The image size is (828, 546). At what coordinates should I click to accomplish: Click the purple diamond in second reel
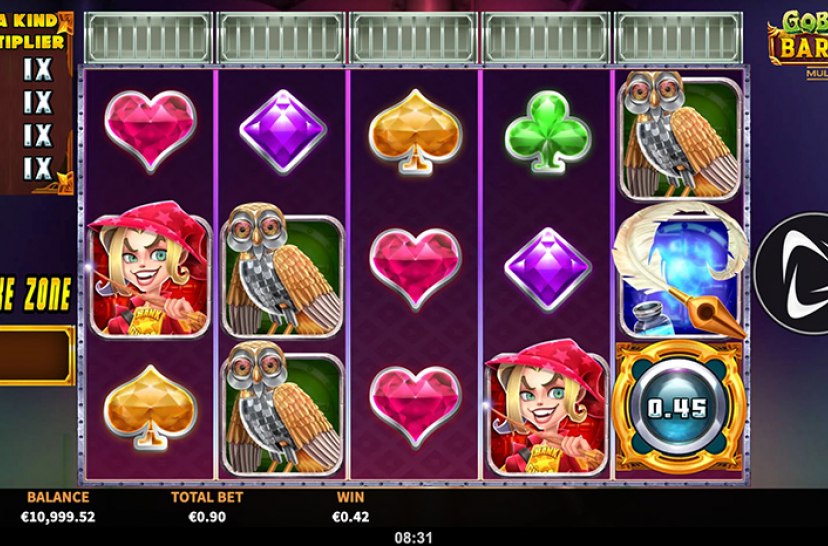point(283,131)
